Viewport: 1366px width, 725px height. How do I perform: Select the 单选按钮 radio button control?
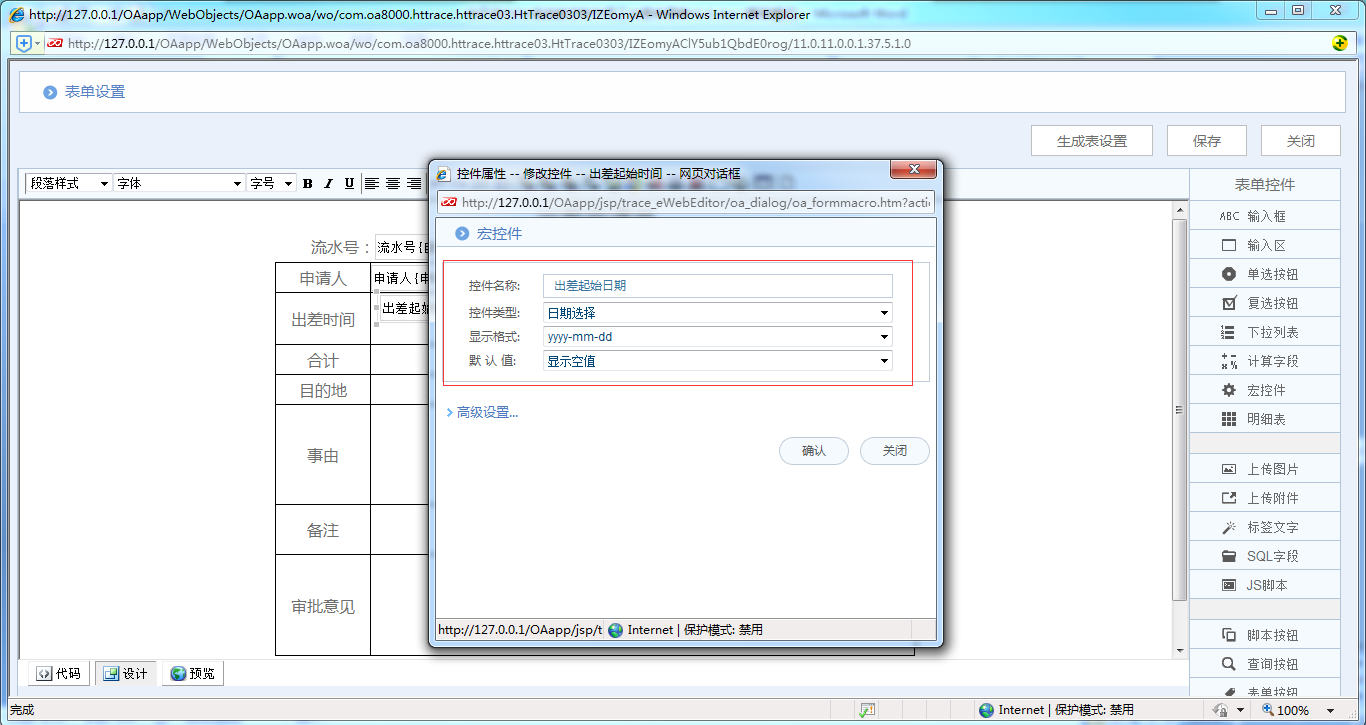point(1229,274)
